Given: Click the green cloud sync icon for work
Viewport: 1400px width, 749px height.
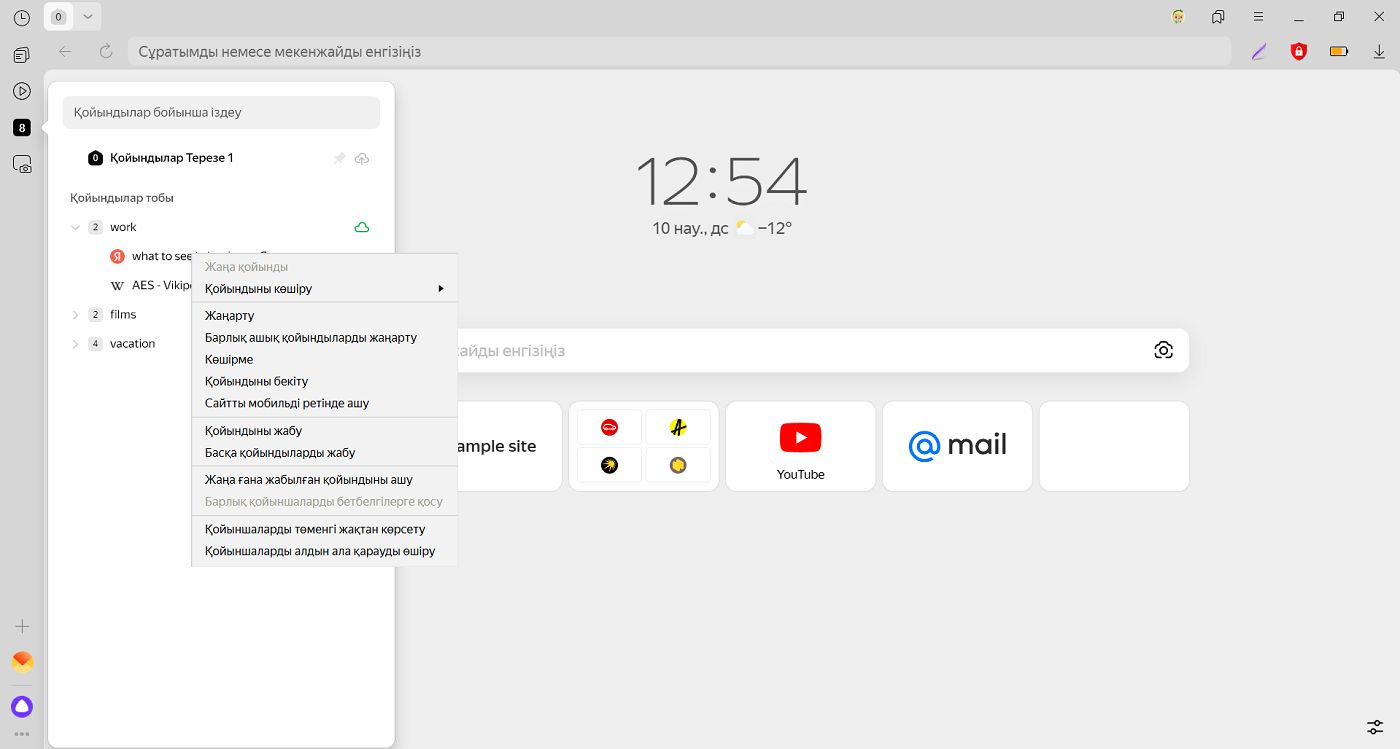Looking at the screenshot, I should pos(362,227).
